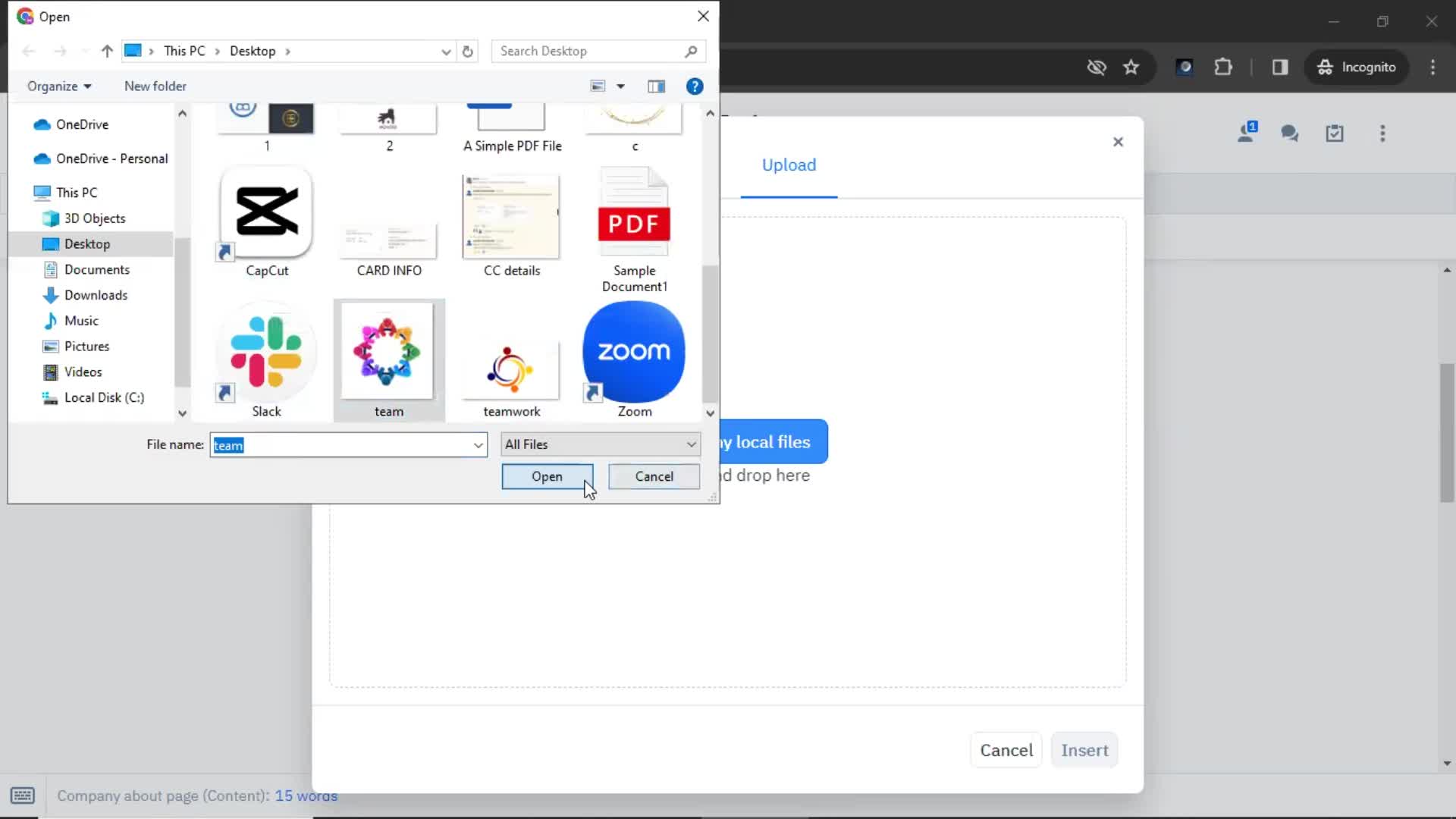Open the checklist tasks icon
The height and width of the screenshot is (819, 1456).
[1335, 134]
